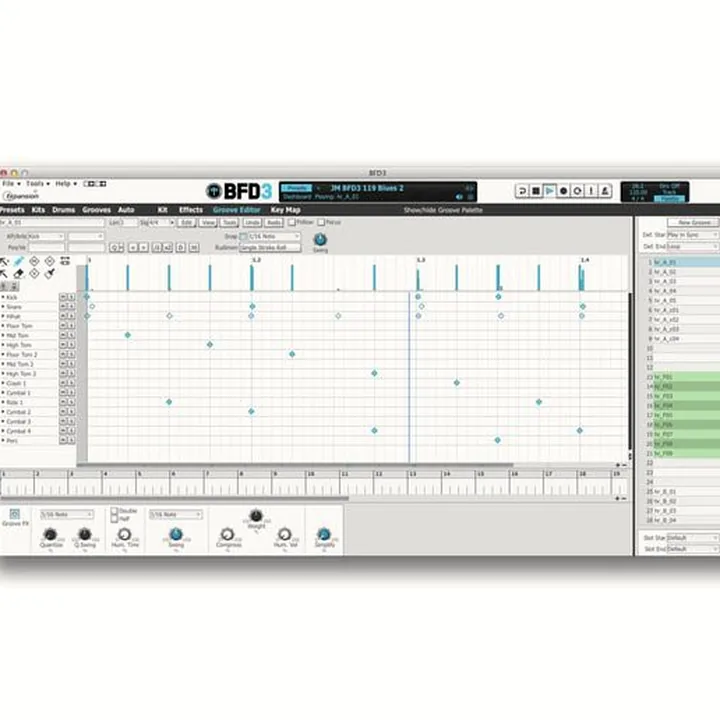Screen dimensions: 720x720
Task: Click the Kick note diamond at bar start
Action: coord(87,297)
